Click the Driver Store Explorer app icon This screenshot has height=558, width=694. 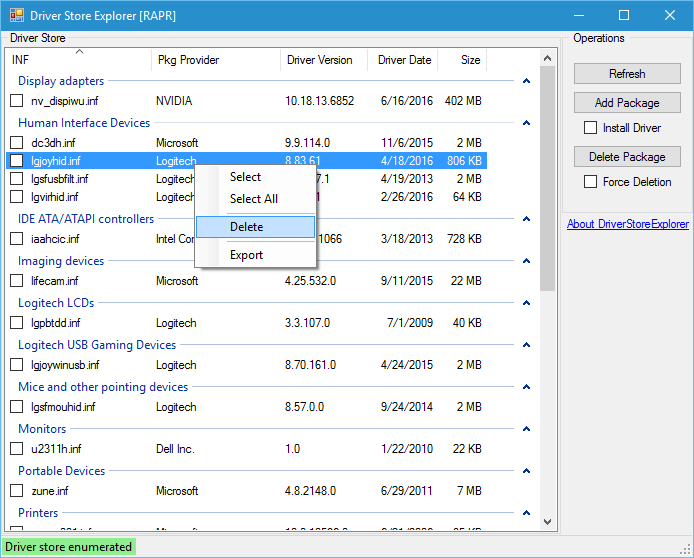[15, 15]
